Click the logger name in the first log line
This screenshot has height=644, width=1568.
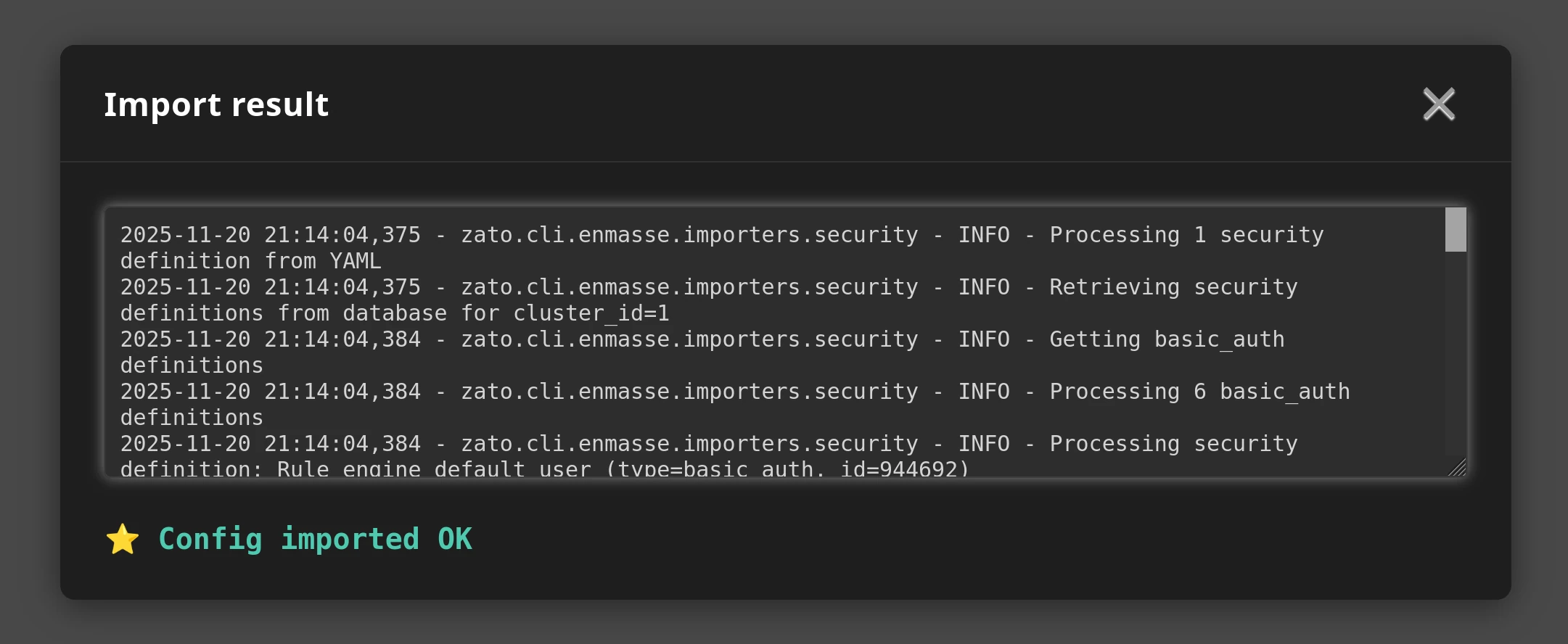[x=689, y=235]
